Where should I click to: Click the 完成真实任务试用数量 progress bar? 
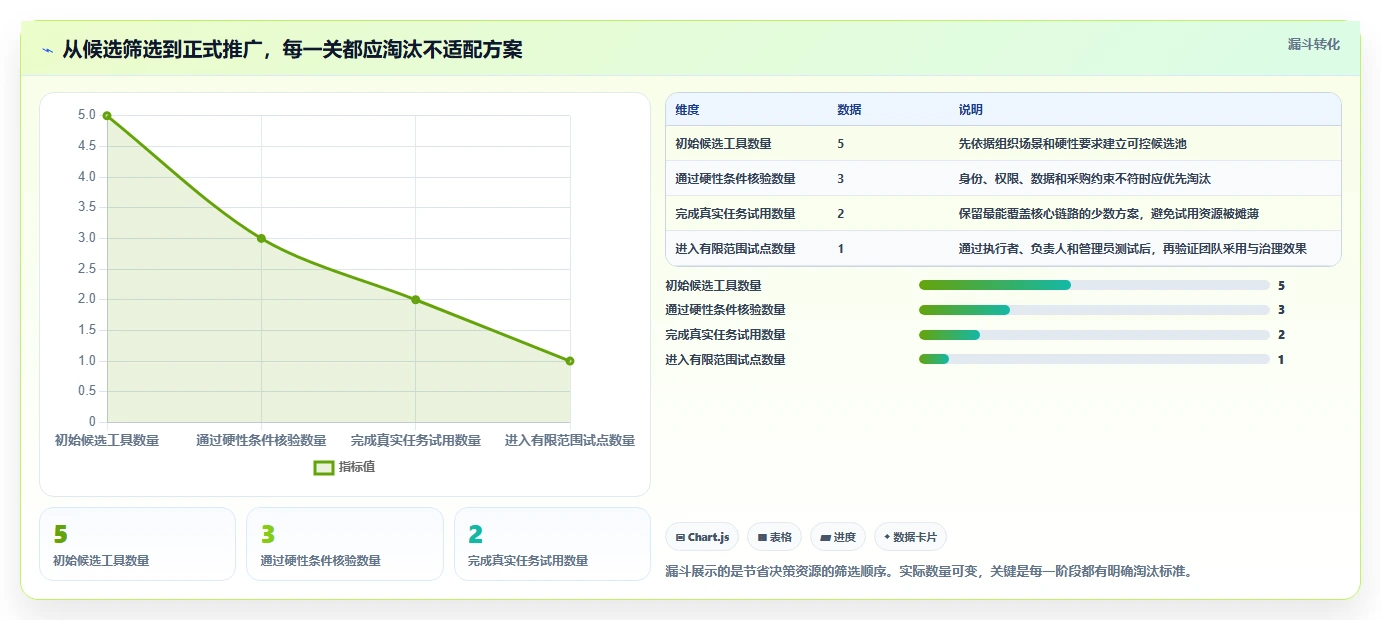tap(1094, 335)
